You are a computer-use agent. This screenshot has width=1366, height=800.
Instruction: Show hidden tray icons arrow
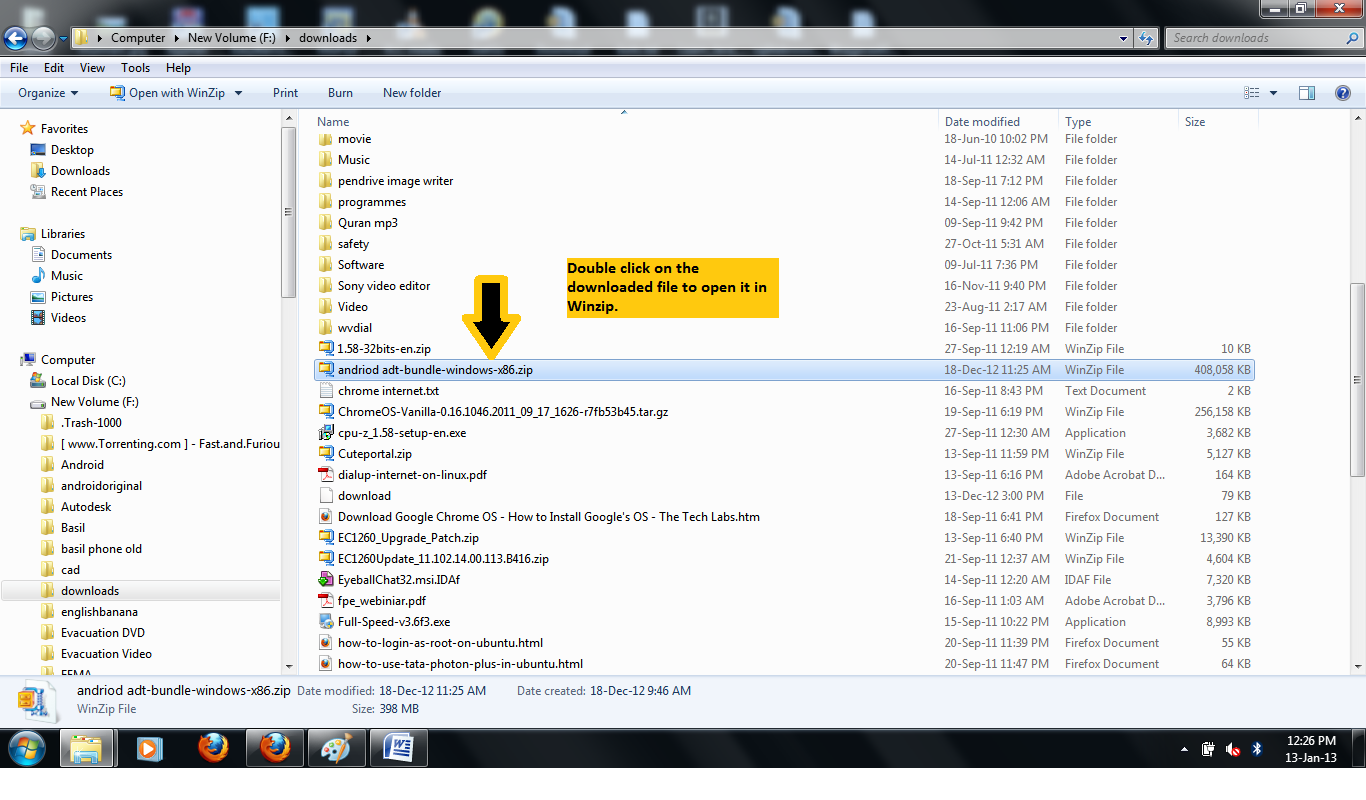click(x=1184, y=749)
